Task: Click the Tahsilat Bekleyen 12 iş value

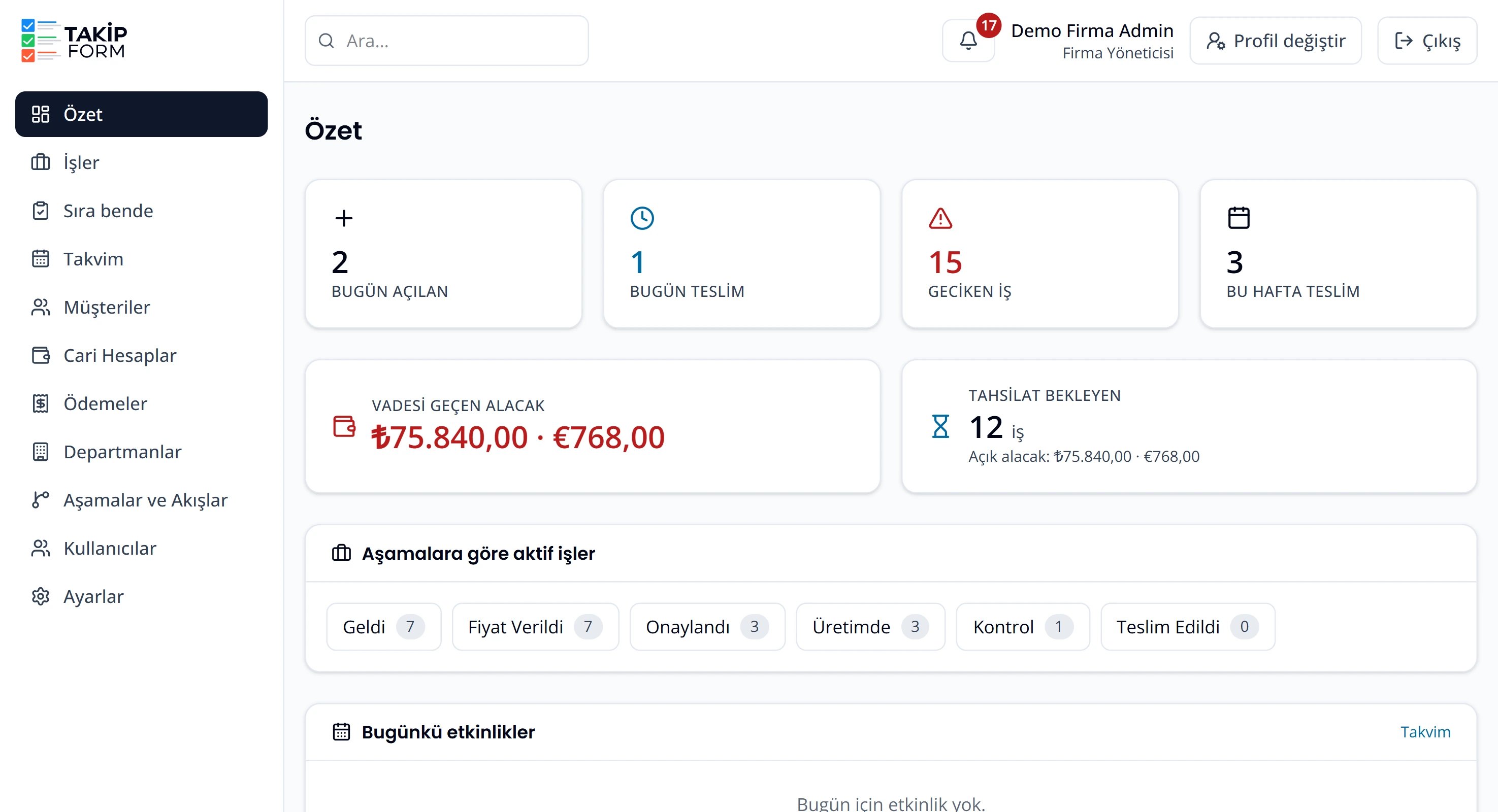Action: click(x=996, y=428)
